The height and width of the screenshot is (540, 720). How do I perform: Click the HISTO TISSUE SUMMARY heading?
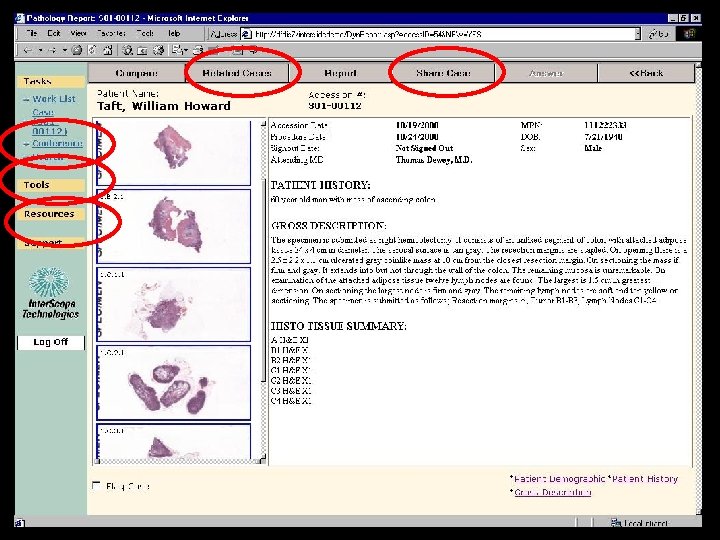[338, 326]
